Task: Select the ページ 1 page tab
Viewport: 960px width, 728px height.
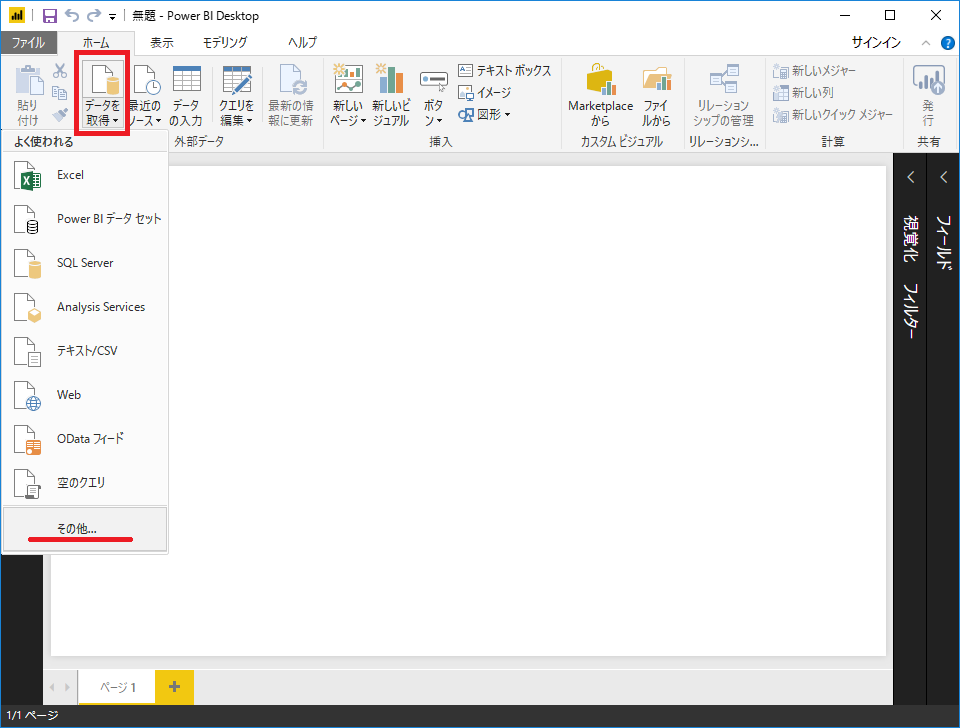Action: click(118, 688)
